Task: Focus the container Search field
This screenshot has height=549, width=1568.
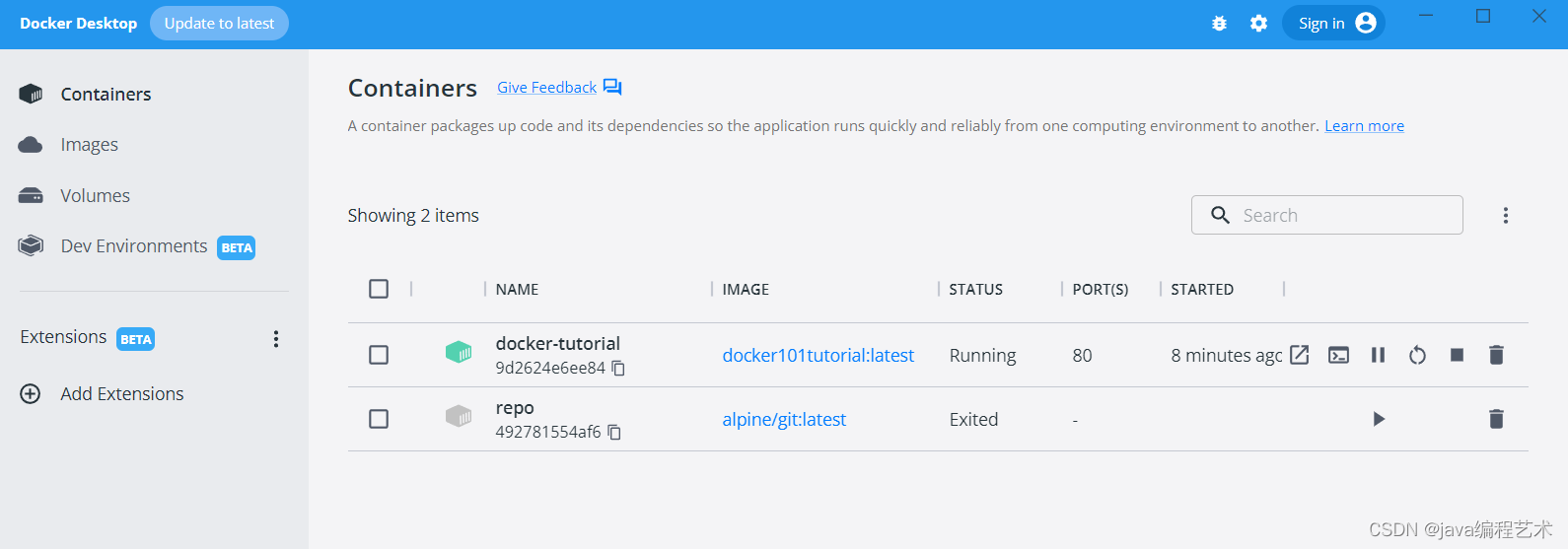Action: coord(1326,215)
